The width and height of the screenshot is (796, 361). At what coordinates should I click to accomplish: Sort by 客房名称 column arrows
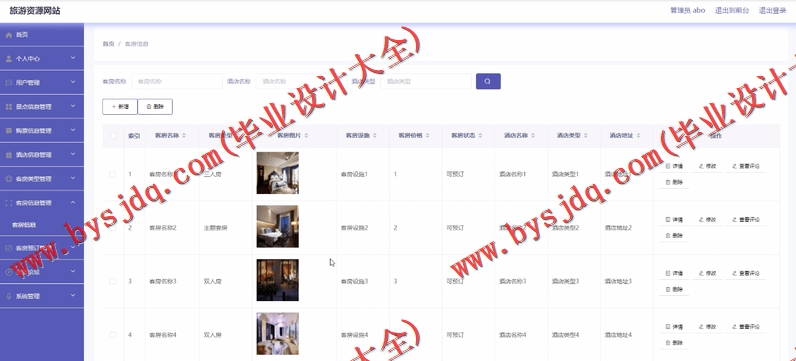184,136
